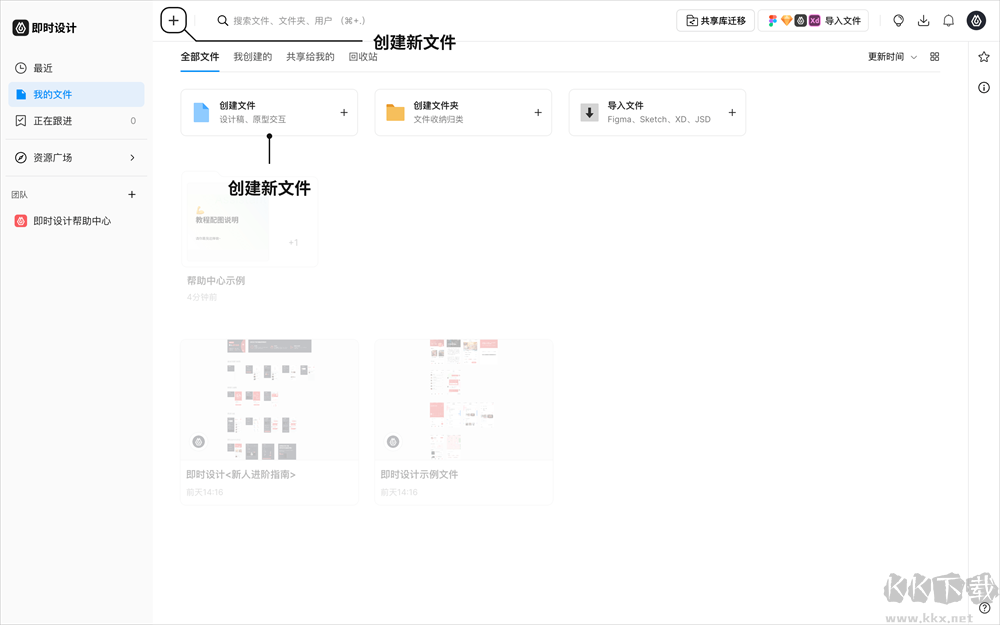Image resolution: width=1000 pixels, height=625 pixels.
Task: Click the Sketch icon near 导入文件
Action: pyautogui.click(x=788, y=20)
